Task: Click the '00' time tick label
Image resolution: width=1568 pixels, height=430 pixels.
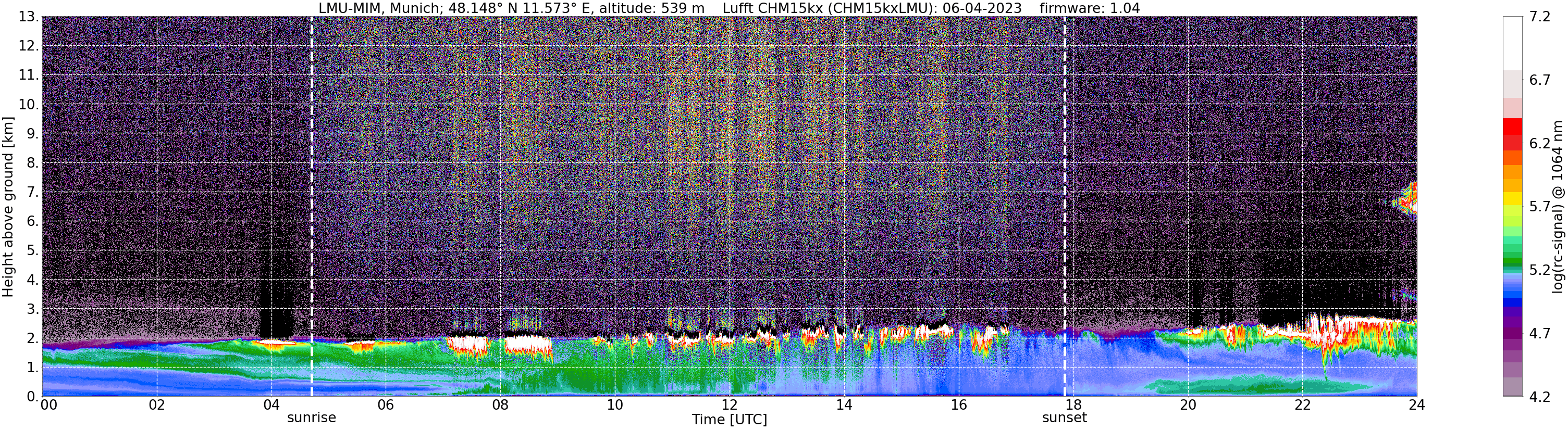Action: [x=48, y=405]
